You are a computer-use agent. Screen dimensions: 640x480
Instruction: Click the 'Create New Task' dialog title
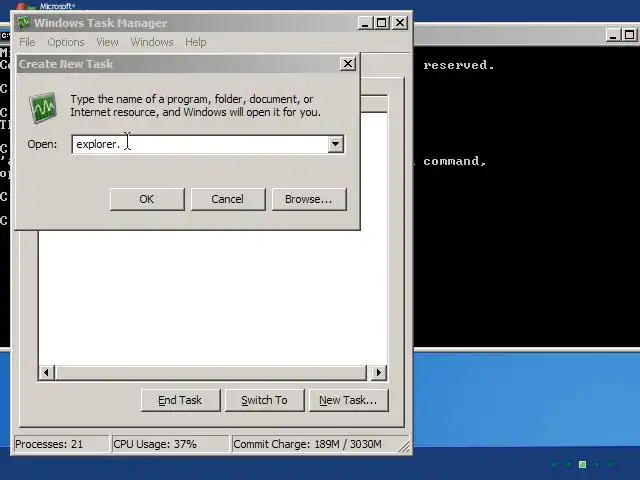pos(66,64)
